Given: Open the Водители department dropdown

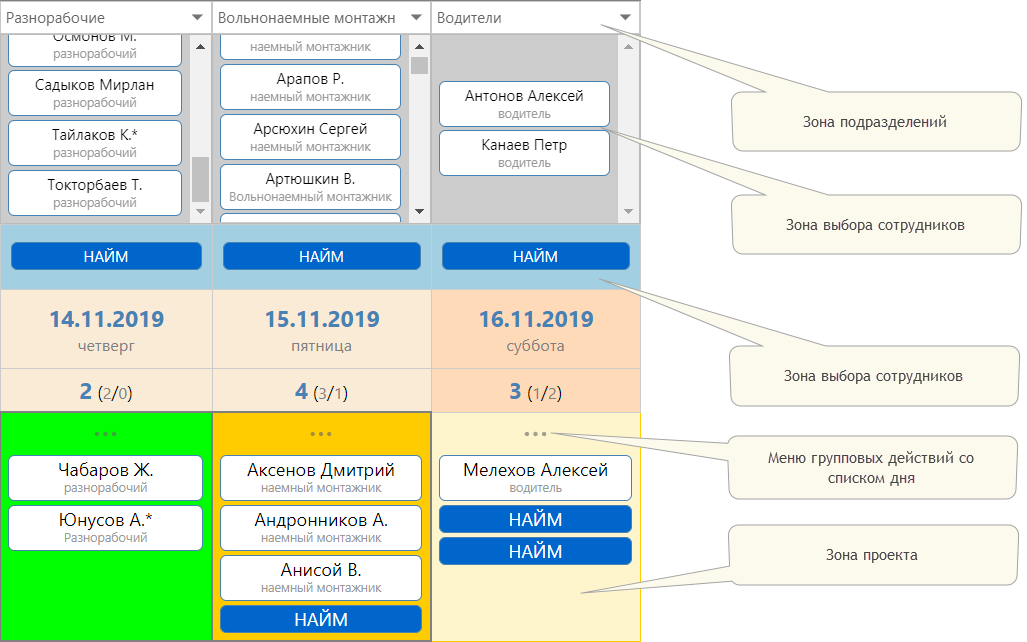Looking at the screenshot, I should [625, 18].
